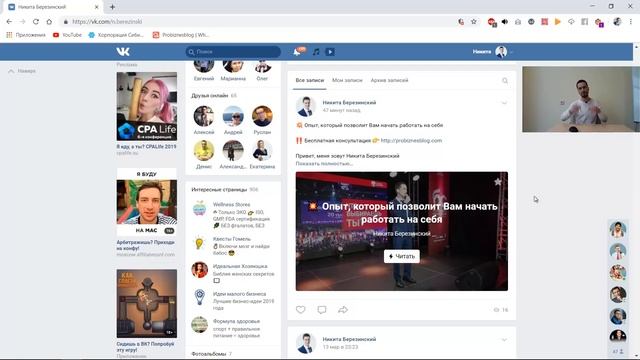This screenshot has height=360, width=640.
Task: Click the search field in VK header
Action: click(233, 52)
